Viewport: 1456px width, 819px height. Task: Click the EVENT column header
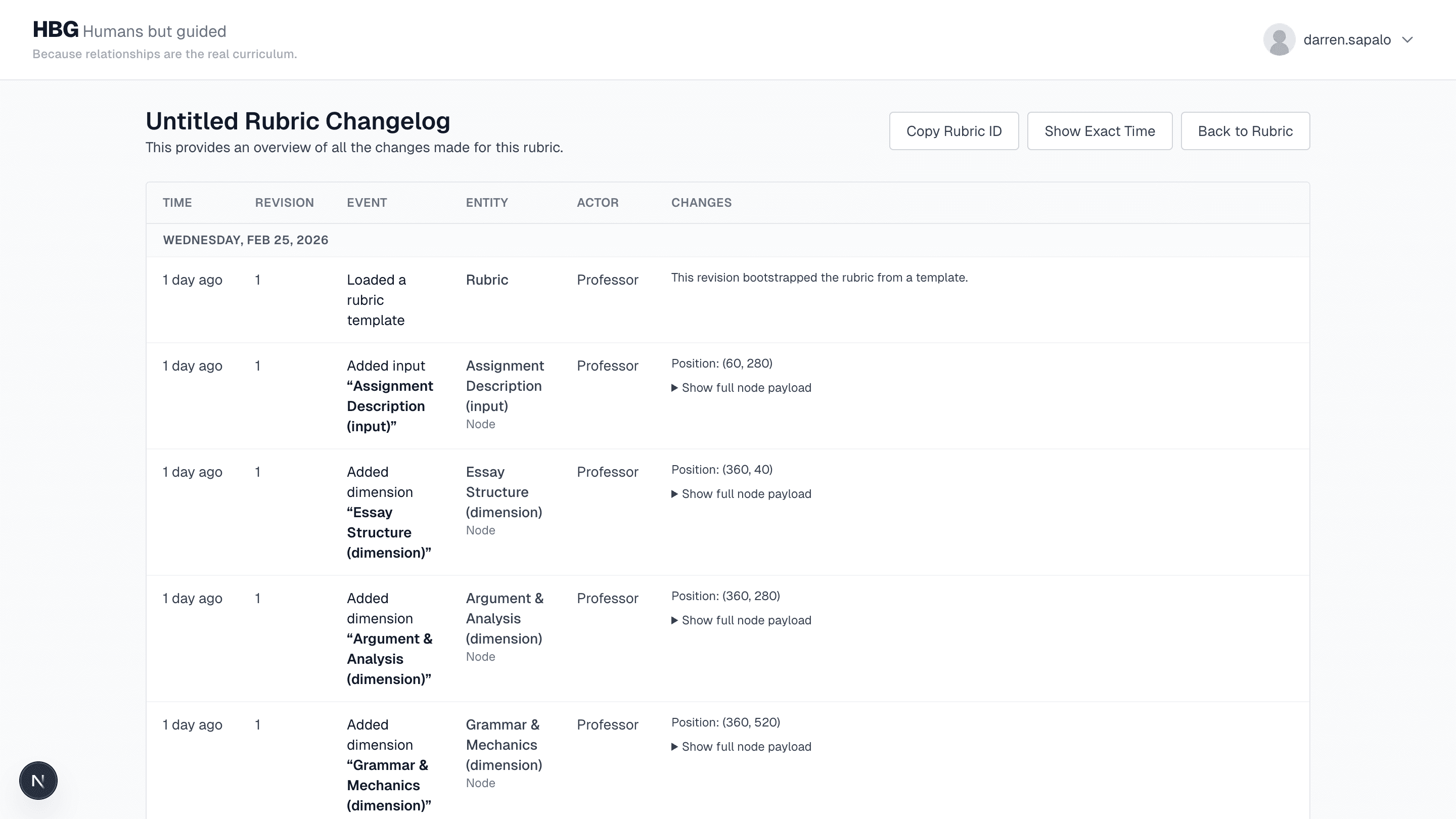[367, 202]
